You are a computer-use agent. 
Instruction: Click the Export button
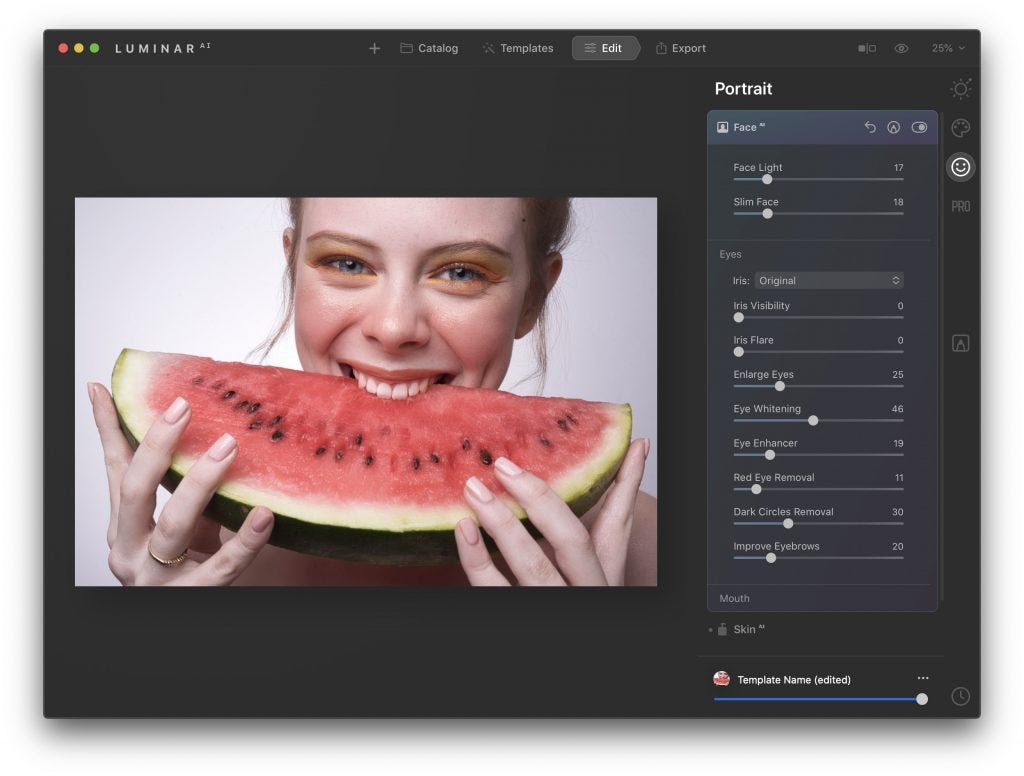[x=681, y=47]
